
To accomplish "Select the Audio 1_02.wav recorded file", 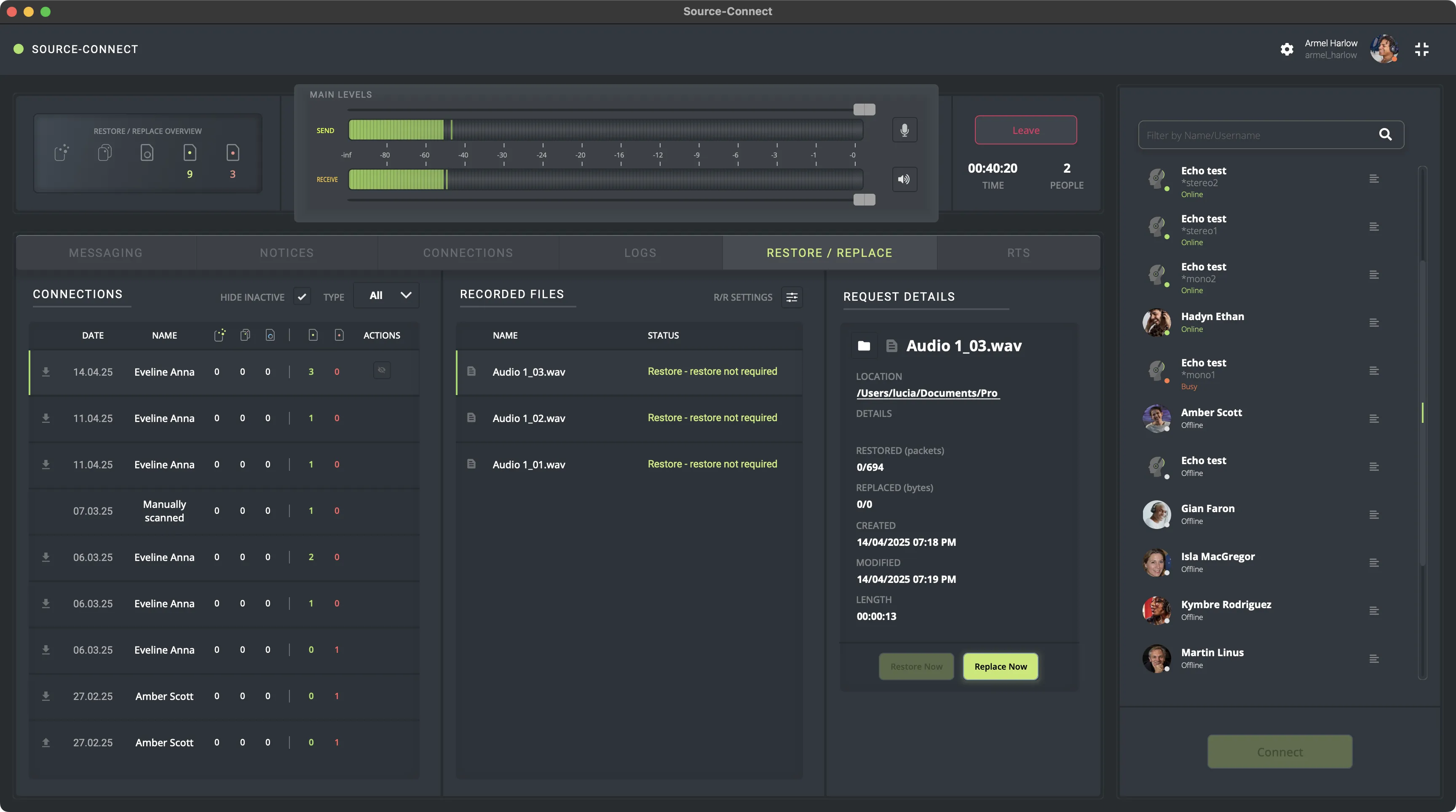I will click(629, 418).
